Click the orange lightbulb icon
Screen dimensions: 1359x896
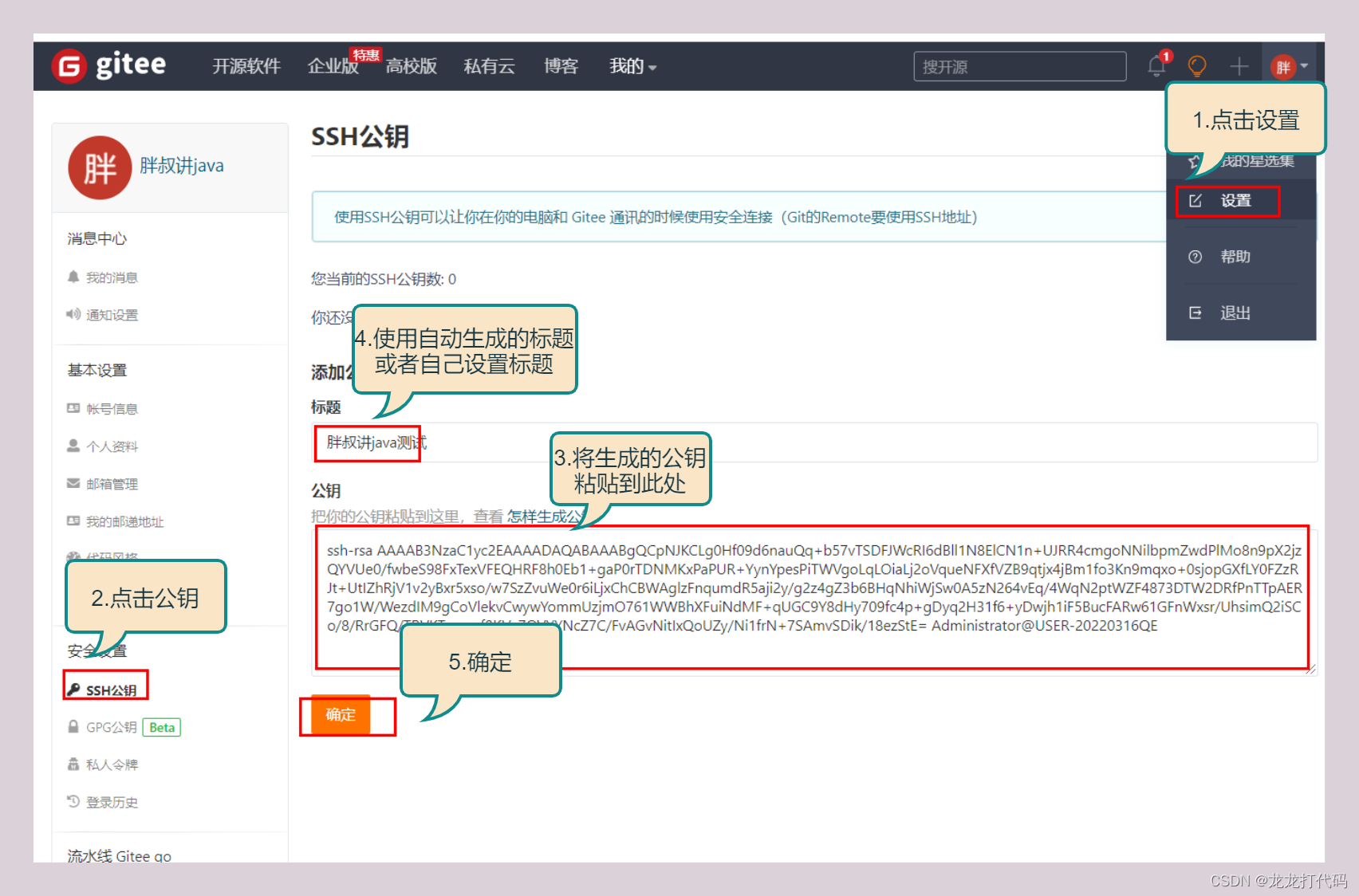[1196, 66]
